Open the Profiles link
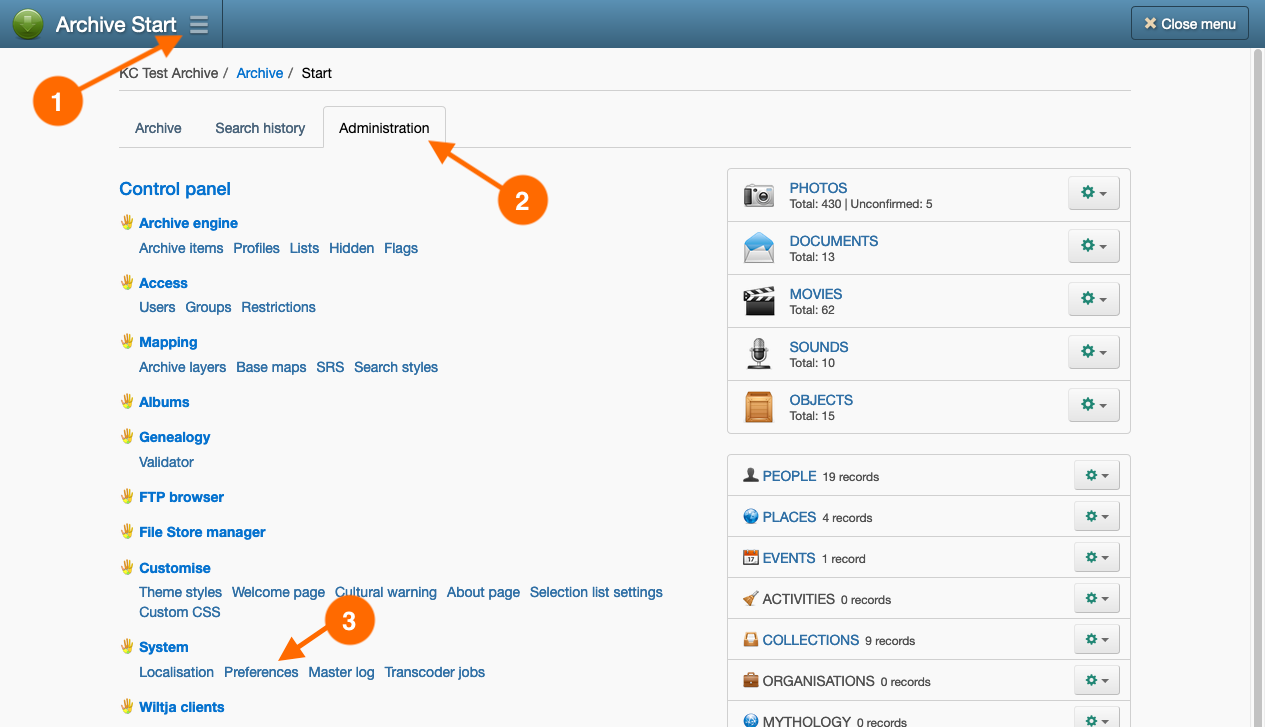Viewport: 1265px width, 727px height. [257, 248]
